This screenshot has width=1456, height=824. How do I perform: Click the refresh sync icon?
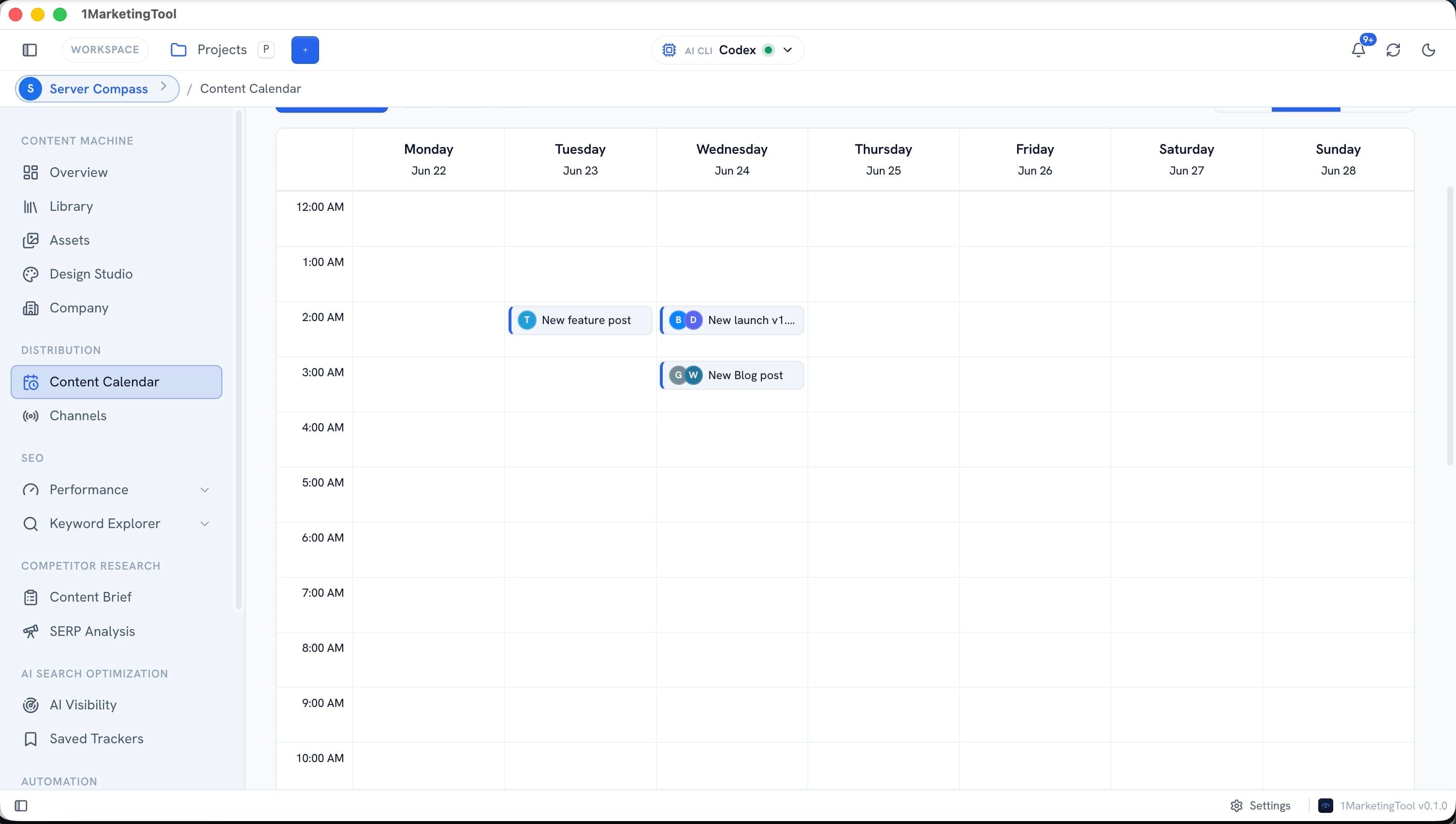coord(1393,50)
